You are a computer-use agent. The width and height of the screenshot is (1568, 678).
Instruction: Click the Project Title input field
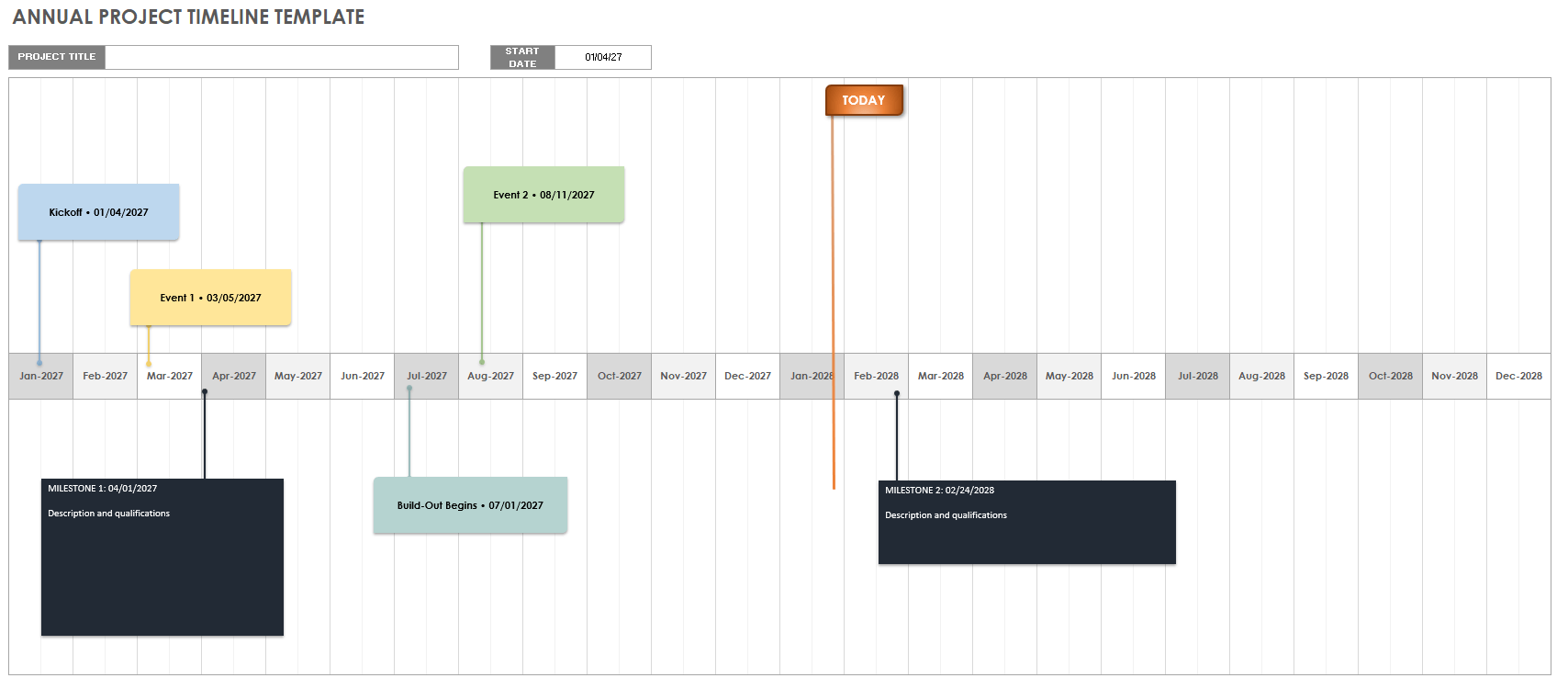coord(281,57)
